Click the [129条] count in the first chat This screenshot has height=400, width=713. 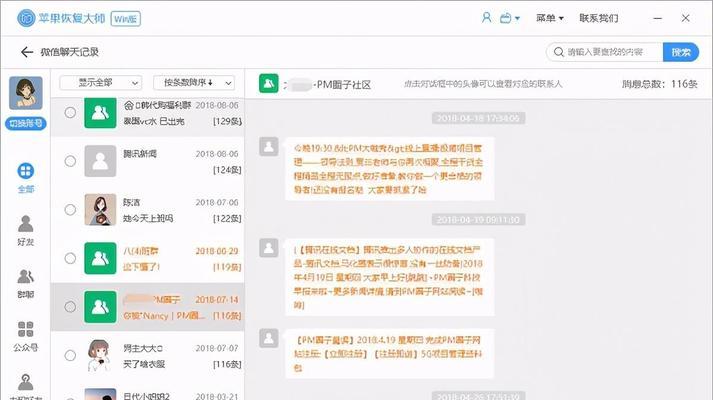coord(227,121)
